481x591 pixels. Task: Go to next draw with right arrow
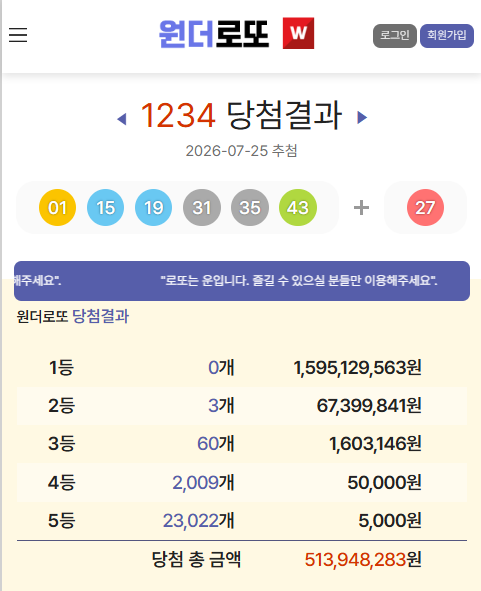tap(362, 117)
